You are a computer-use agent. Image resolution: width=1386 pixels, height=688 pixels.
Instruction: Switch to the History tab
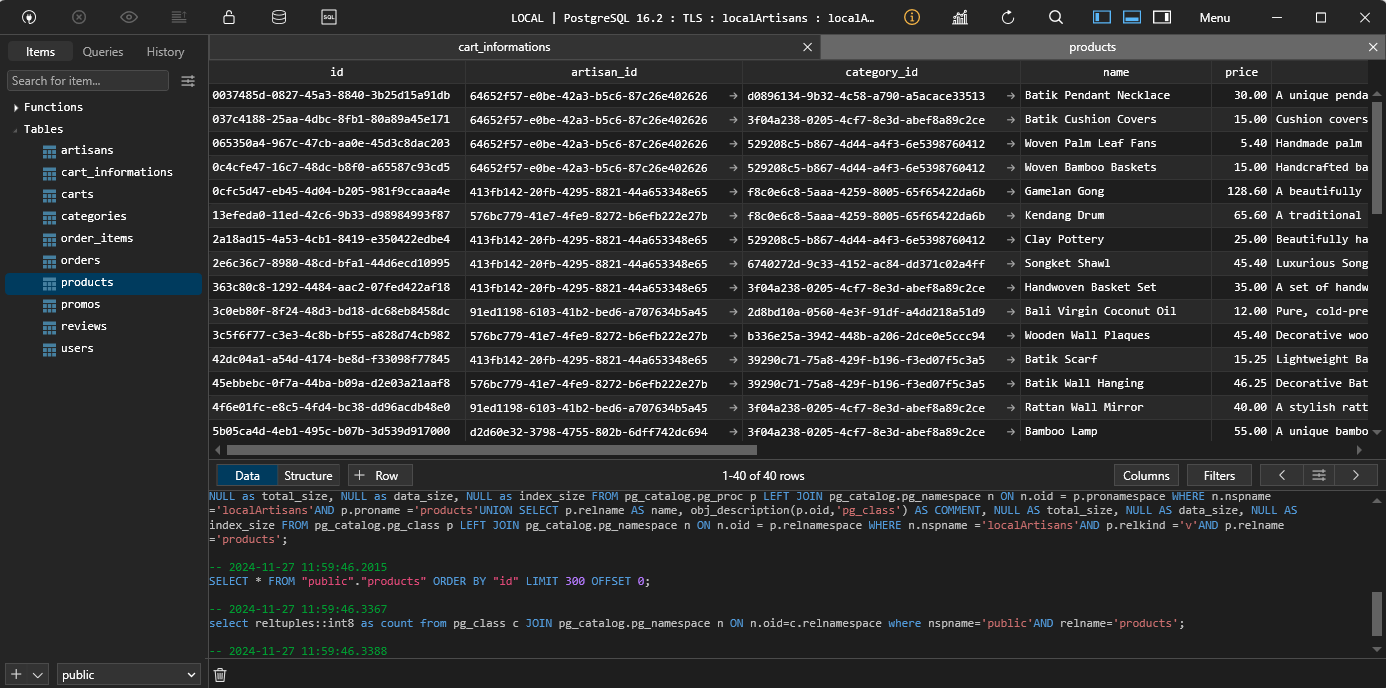[166, 52]
